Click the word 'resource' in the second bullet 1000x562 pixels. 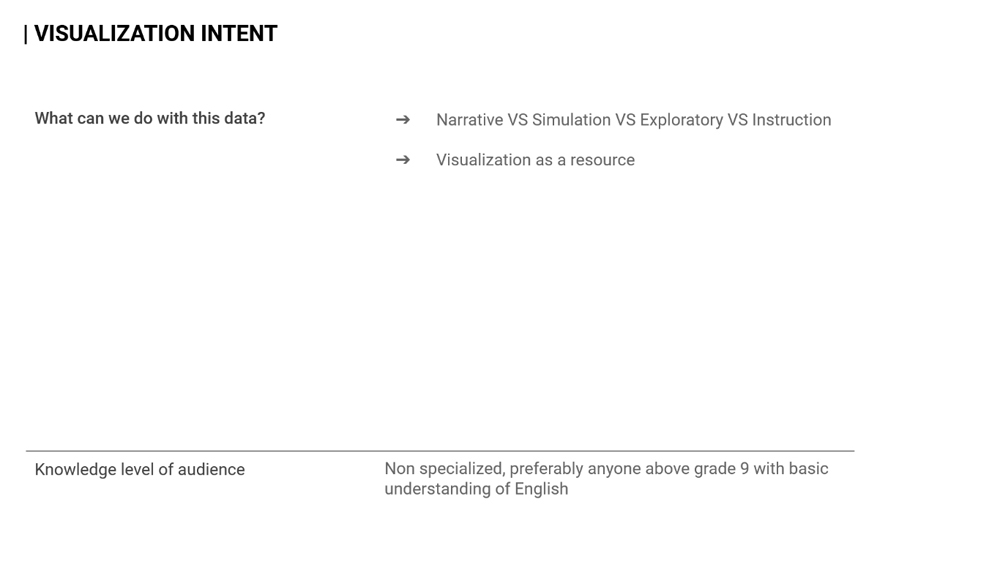[x=602, y=160]
